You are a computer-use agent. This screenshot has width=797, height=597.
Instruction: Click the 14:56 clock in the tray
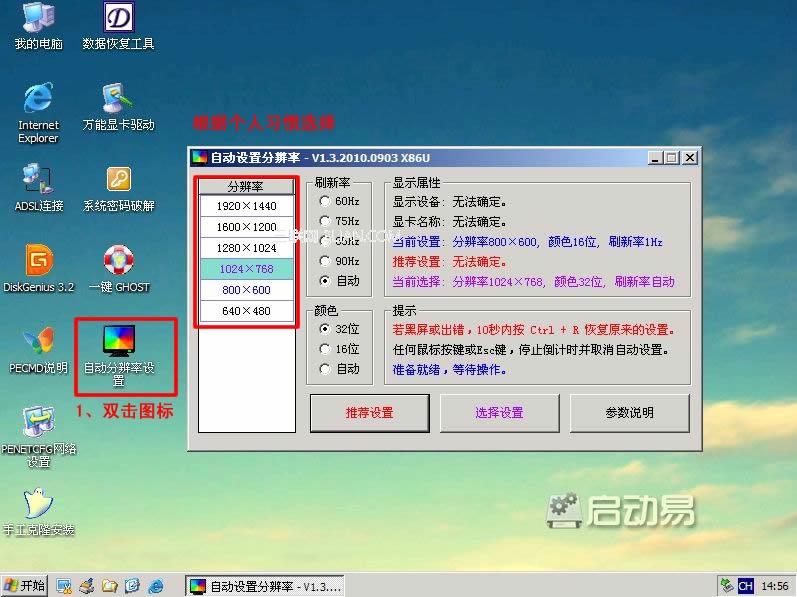[x=774, y=586]
